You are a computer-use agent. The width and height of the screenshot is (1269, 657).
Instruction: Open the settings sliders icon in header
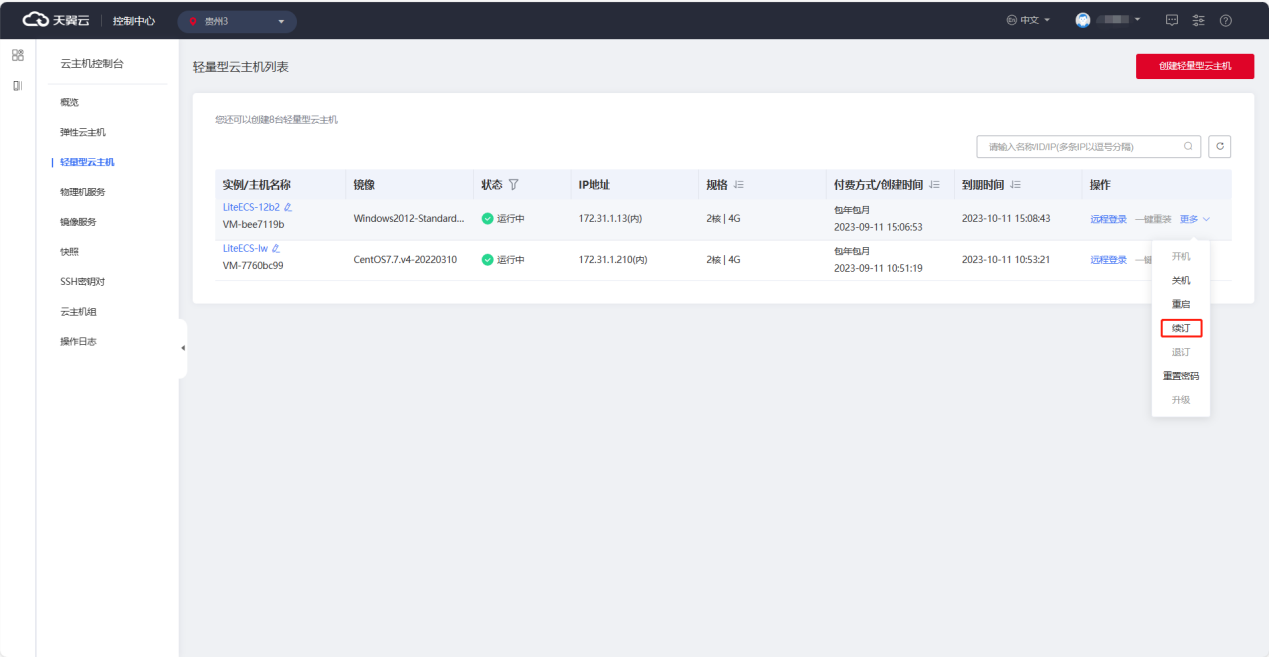(x=1198, y=21)
